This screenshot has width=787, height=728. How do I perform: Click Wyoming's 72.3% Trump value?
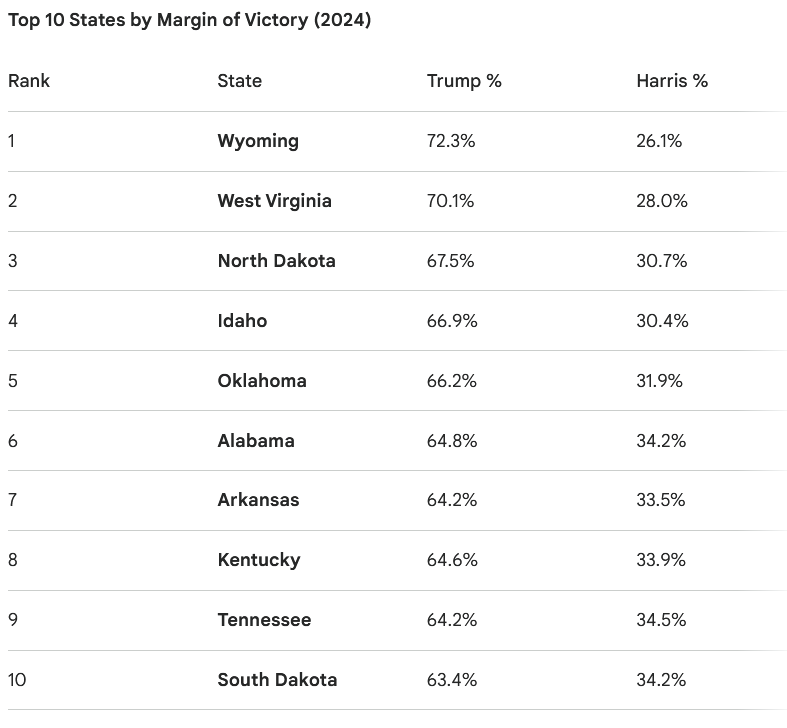click(451, 141)
